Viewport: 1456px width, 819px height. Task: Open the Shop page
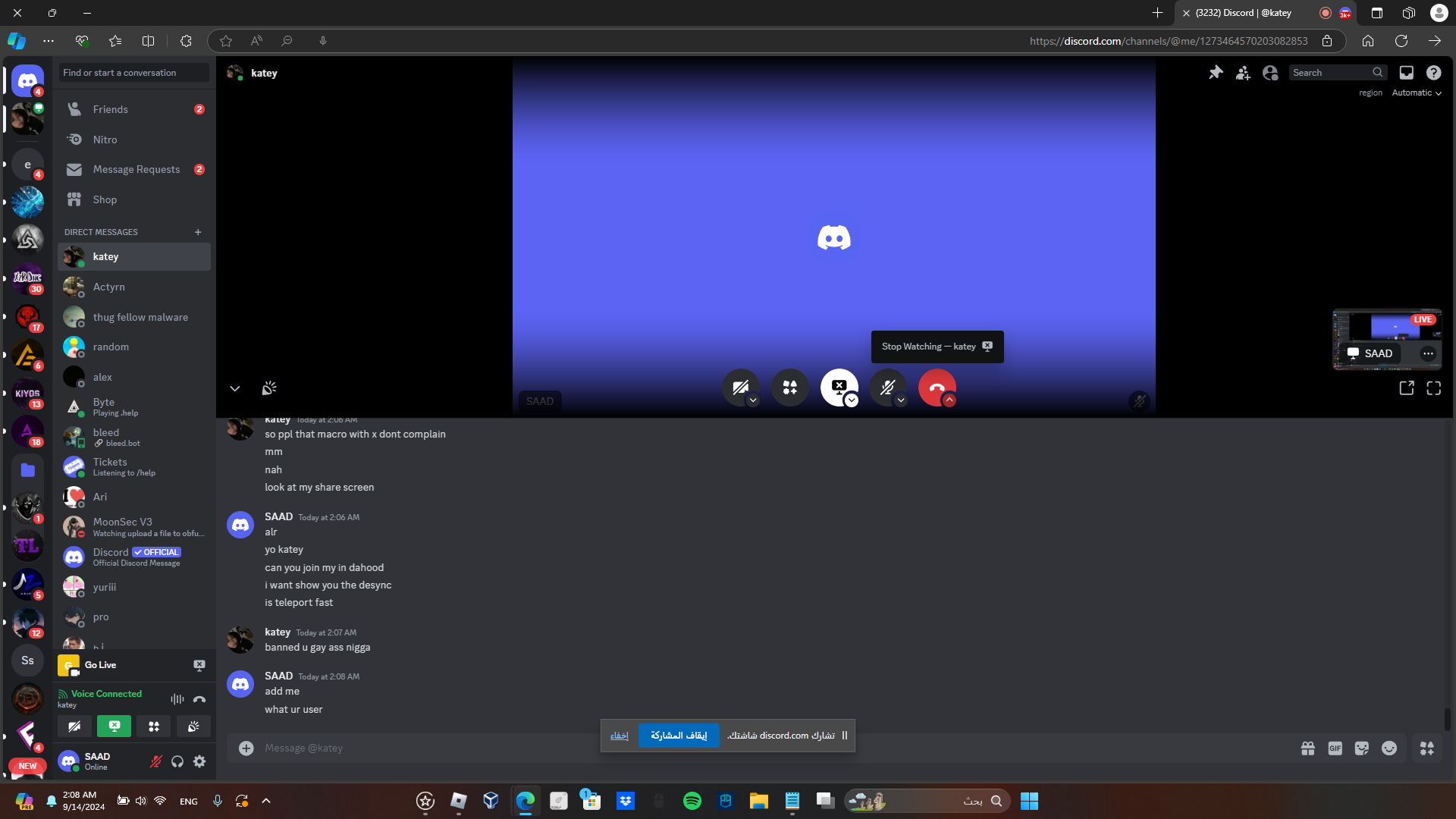click(134, 199)
